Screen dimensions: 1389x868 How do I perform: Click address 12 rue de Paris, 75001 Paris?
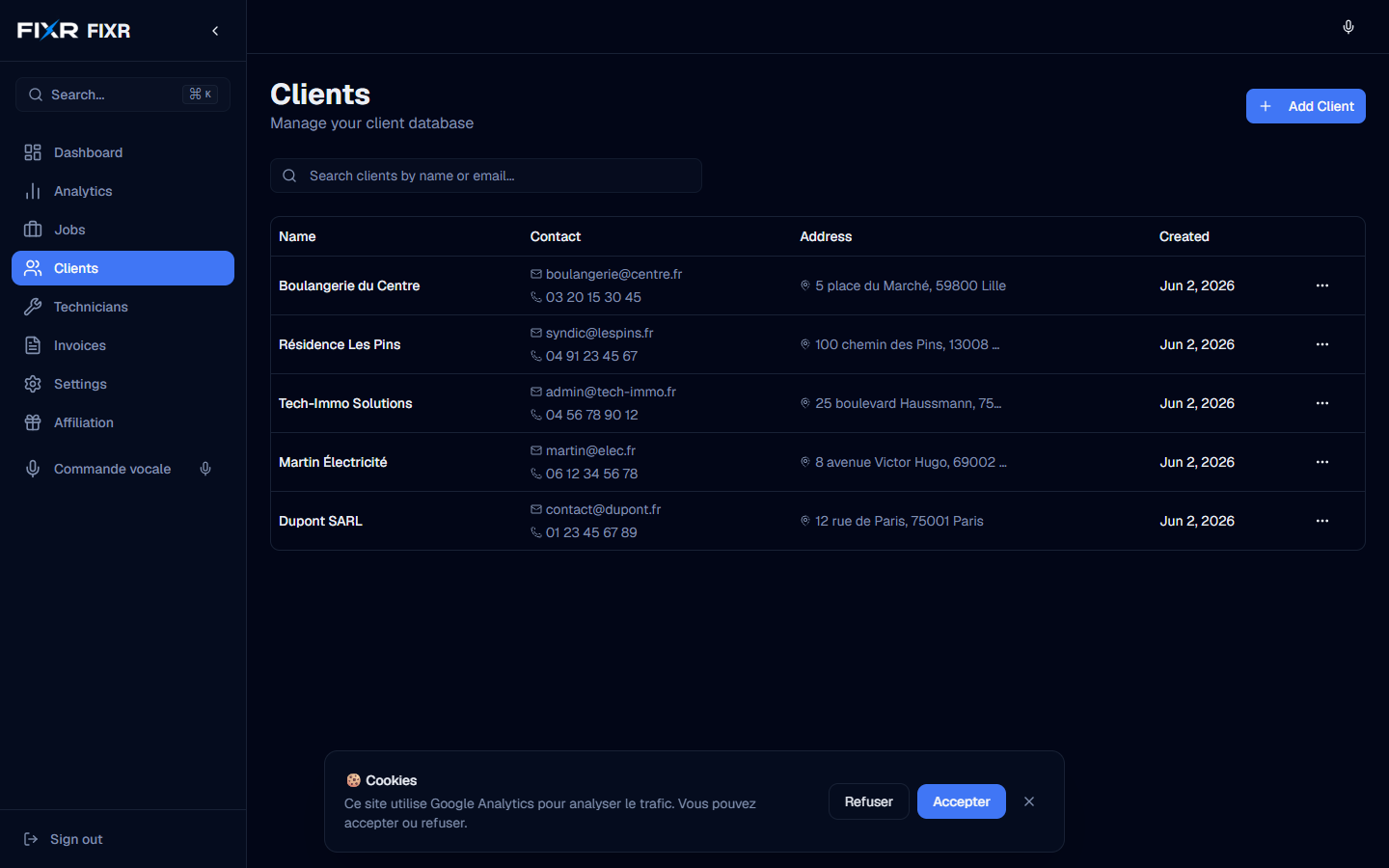click(899, 521)
